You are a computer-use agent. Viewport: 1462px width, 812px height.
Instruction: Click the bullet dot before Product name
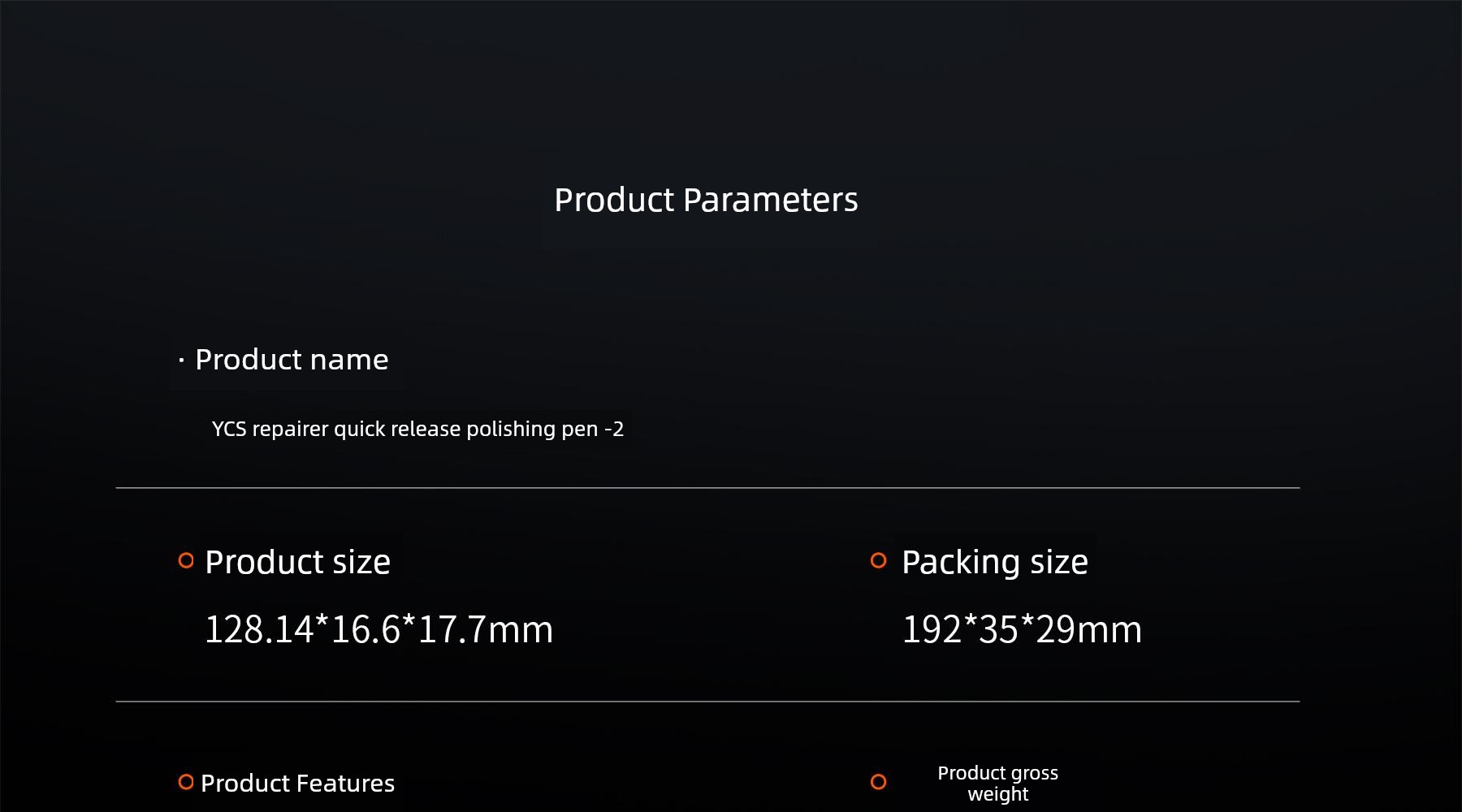[181, 360]
